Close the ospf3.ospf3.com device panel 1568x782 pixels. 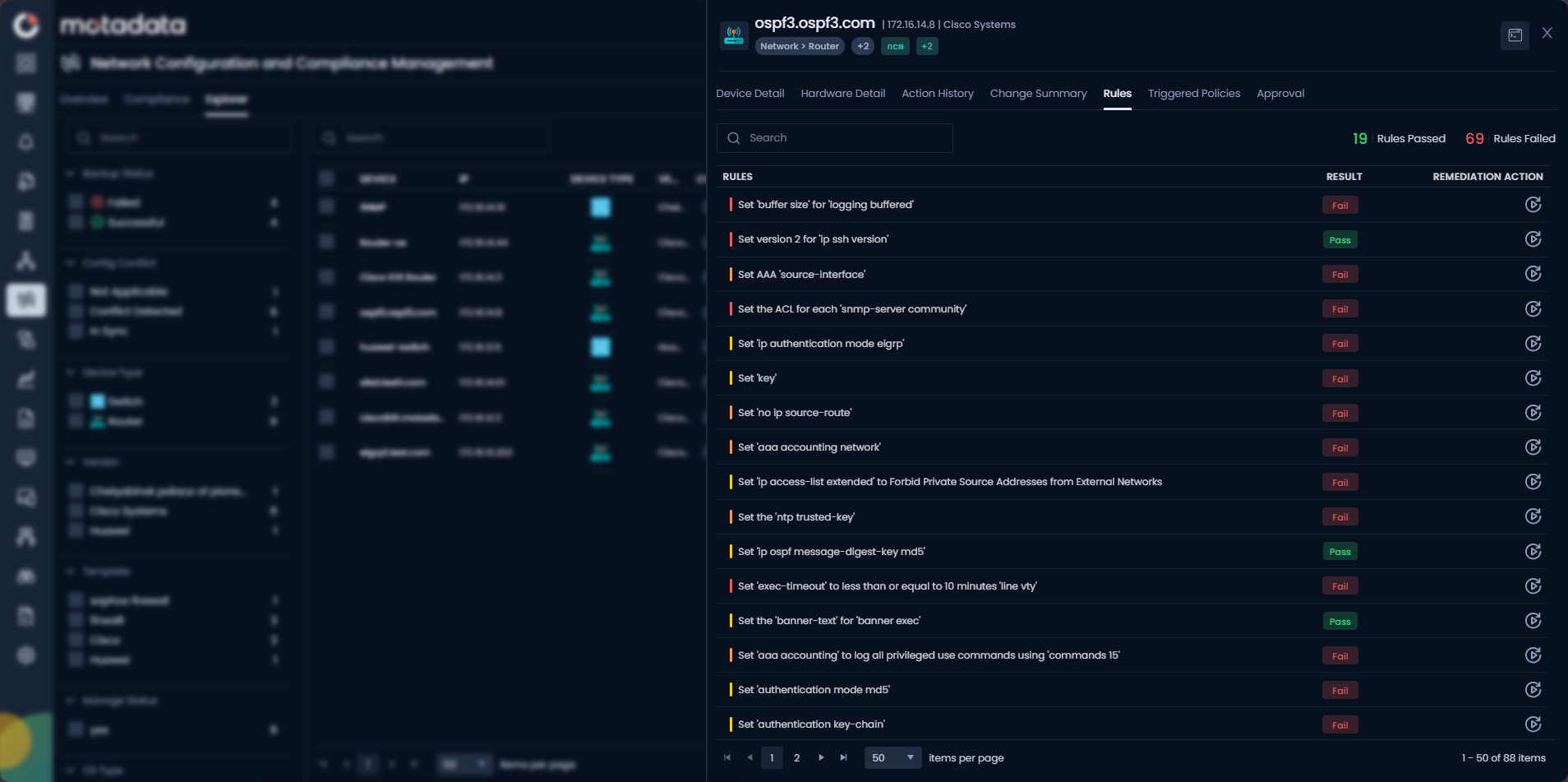pyautogui.click(x=1547, y=33)
